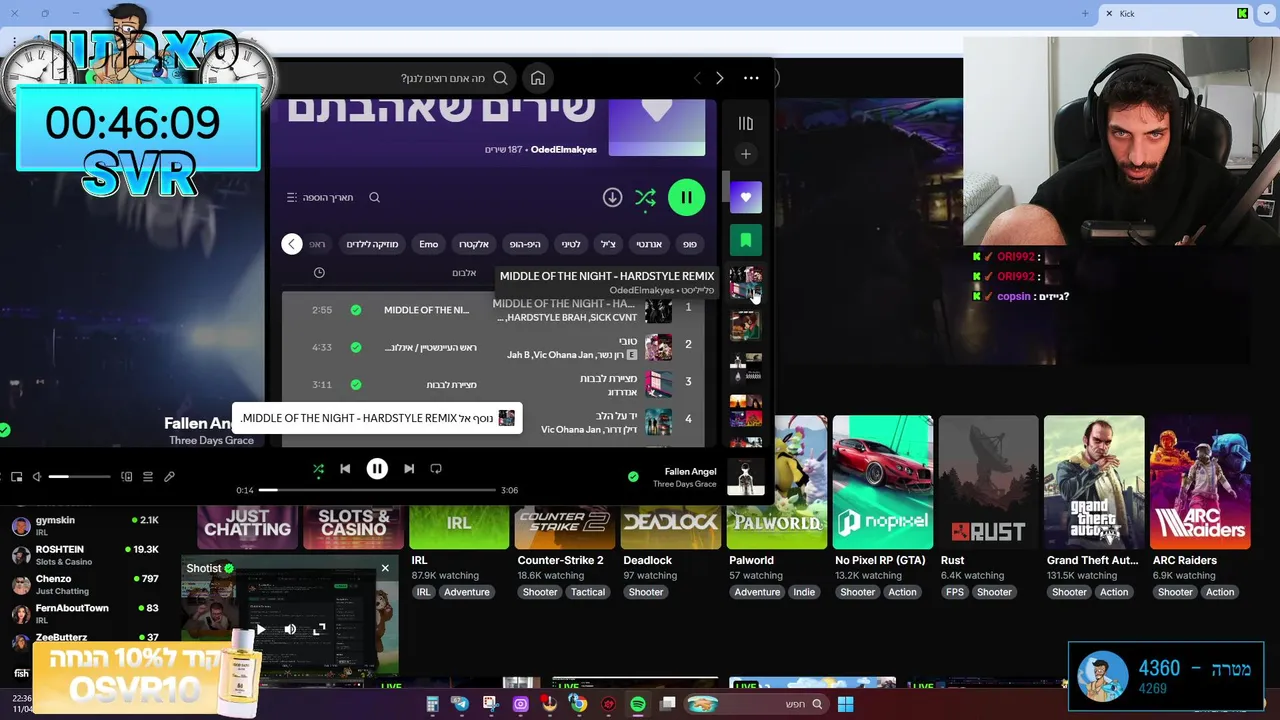Toggle liked checkmark on the 3:11 track row

pos(355,384)
